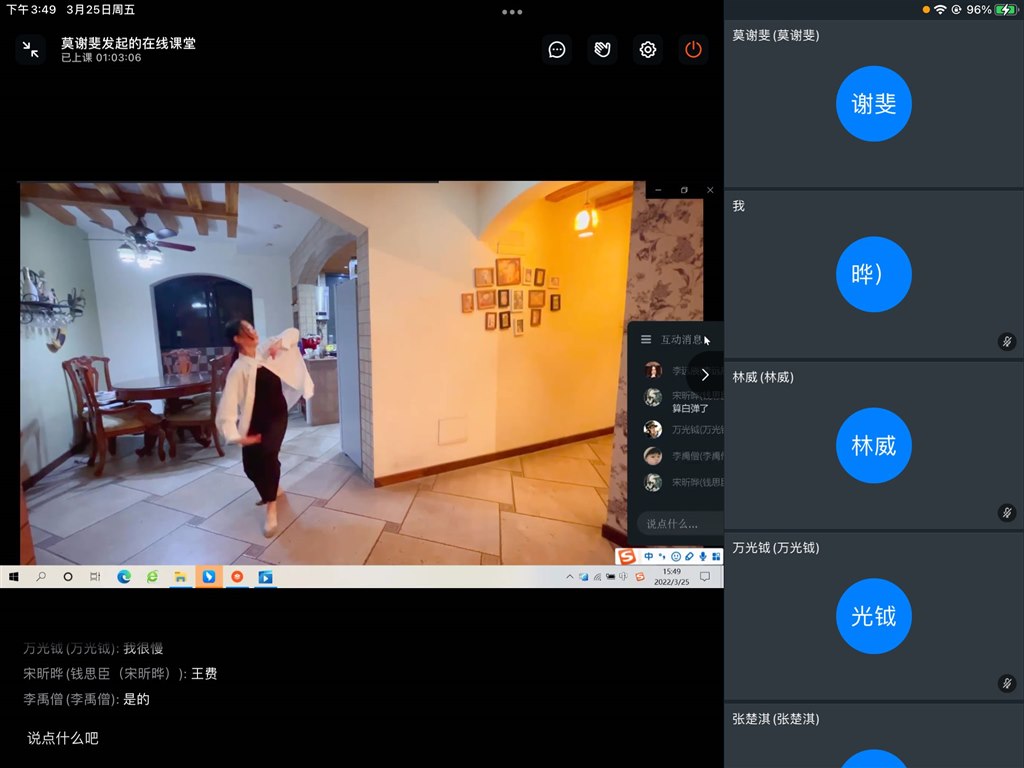The height and width of the screenshot is (768, 1024).
Task: Click Windows Start button in shared screen
Action: (x=13, y=577)
